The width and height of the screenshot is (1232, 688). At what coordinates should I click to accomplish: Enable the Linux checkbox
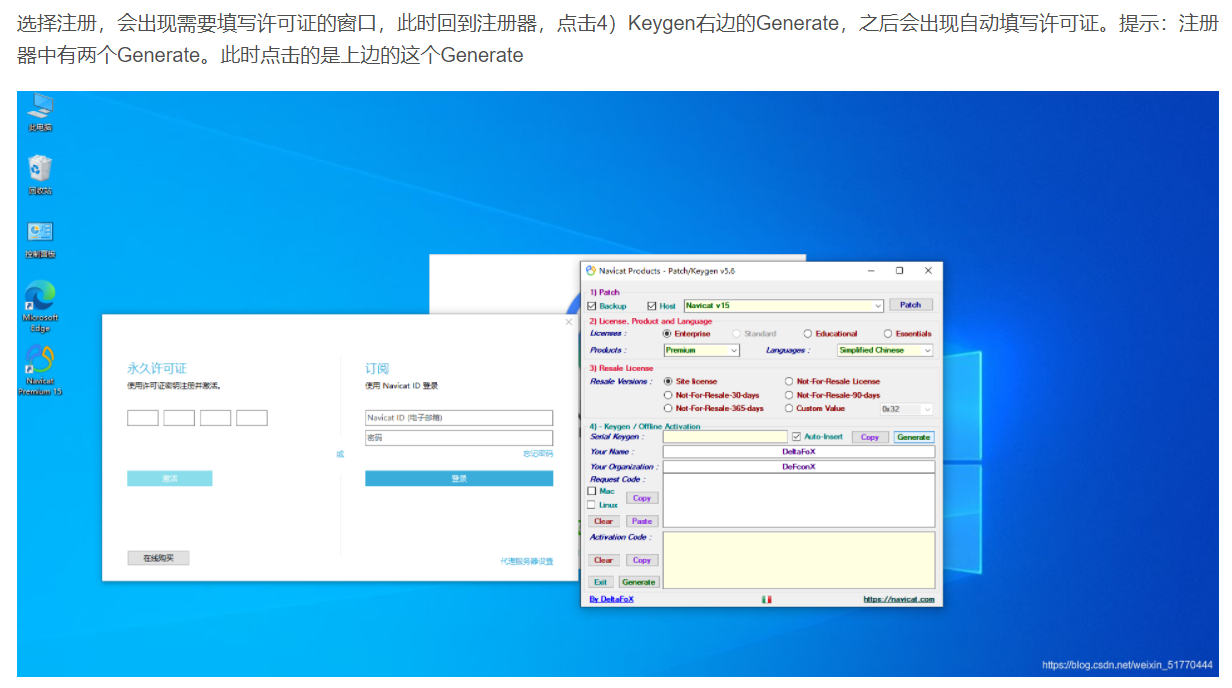pyautogui.click(x=592, y=505)
